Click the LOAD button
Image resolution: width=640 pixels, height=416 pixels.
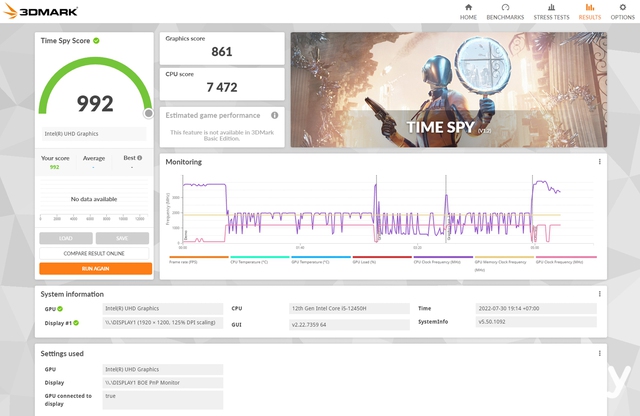(x=66, y=238)
